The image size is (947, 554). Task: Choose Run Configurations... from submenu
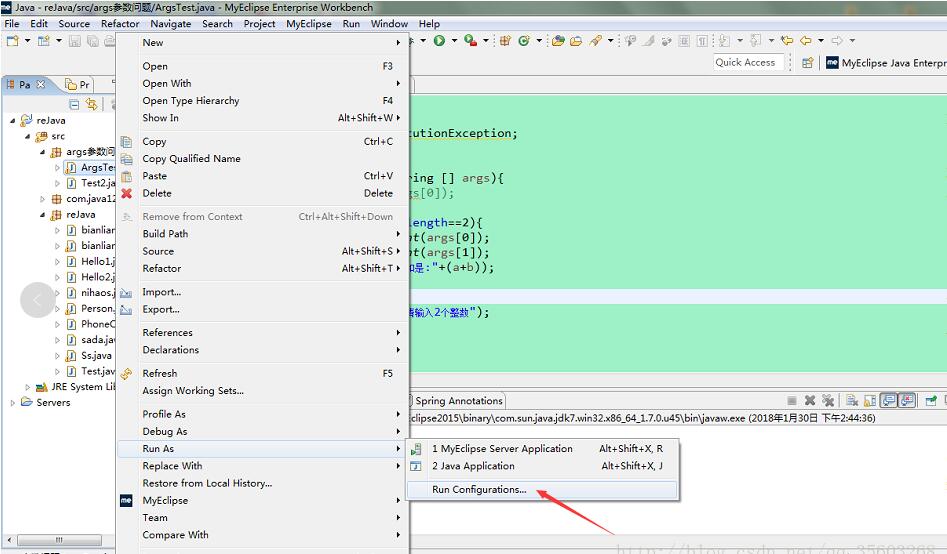click(478, 490)
